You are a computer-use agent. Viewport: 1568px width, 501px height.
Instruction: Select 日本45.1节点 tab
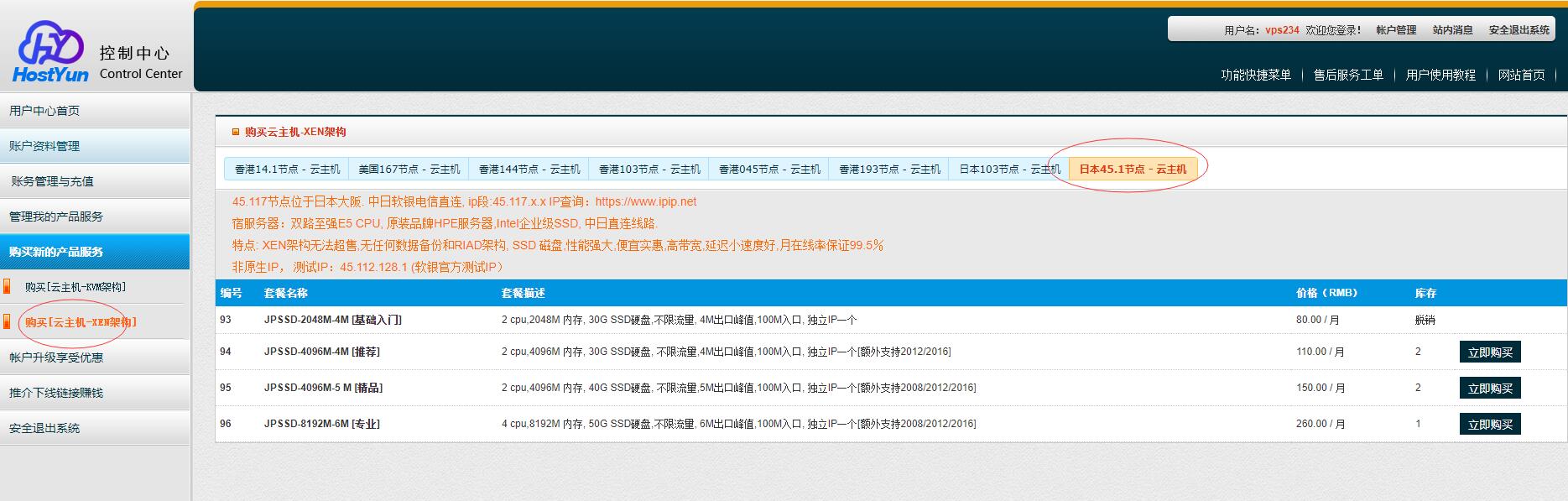click(1133, 169)
